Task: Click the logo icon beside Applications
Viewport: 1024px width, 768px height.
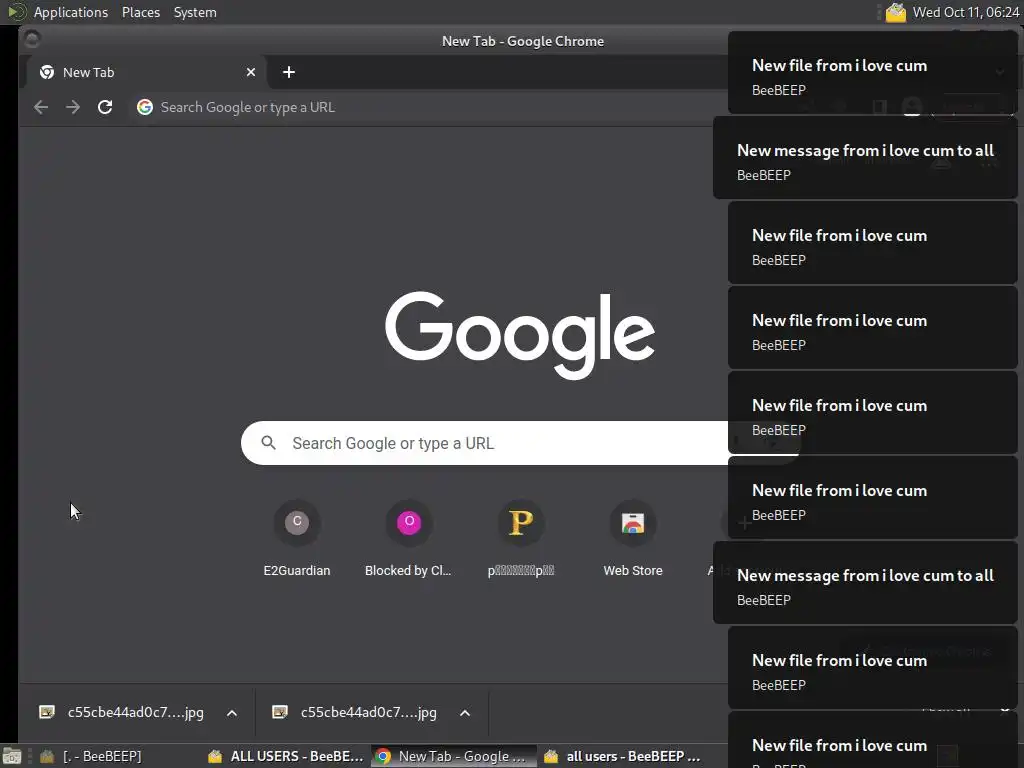Action: pos(16,12)
